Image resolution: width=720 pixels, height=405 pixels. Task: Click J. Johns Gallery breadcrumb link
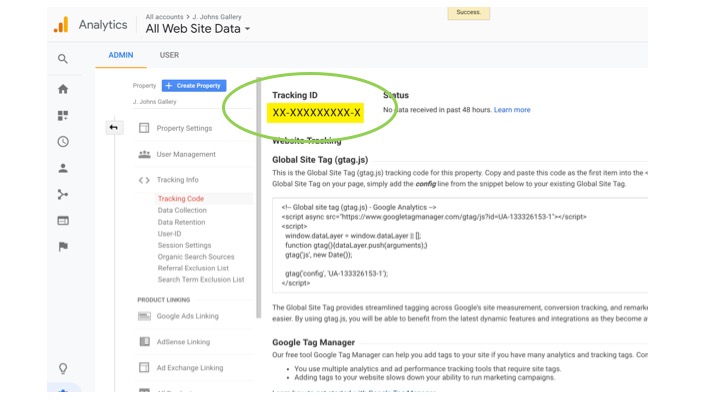(x=217, y=17)
